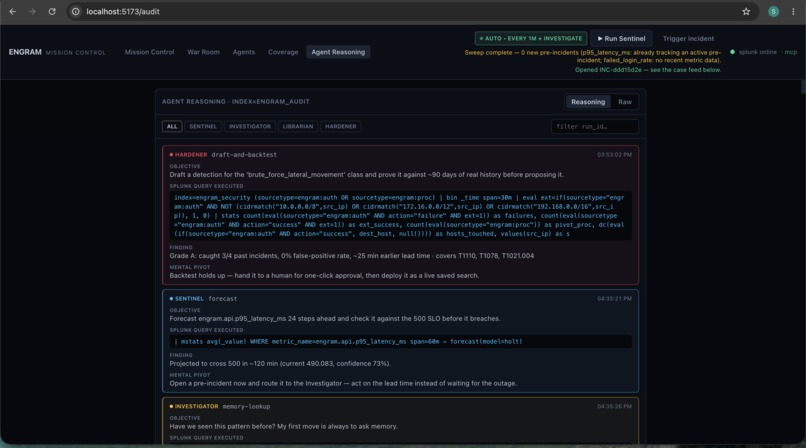Viewport: 806px width, 448px height.
Task: Click the ENGRAM Mission Control logo
Action: pos(57,52)
